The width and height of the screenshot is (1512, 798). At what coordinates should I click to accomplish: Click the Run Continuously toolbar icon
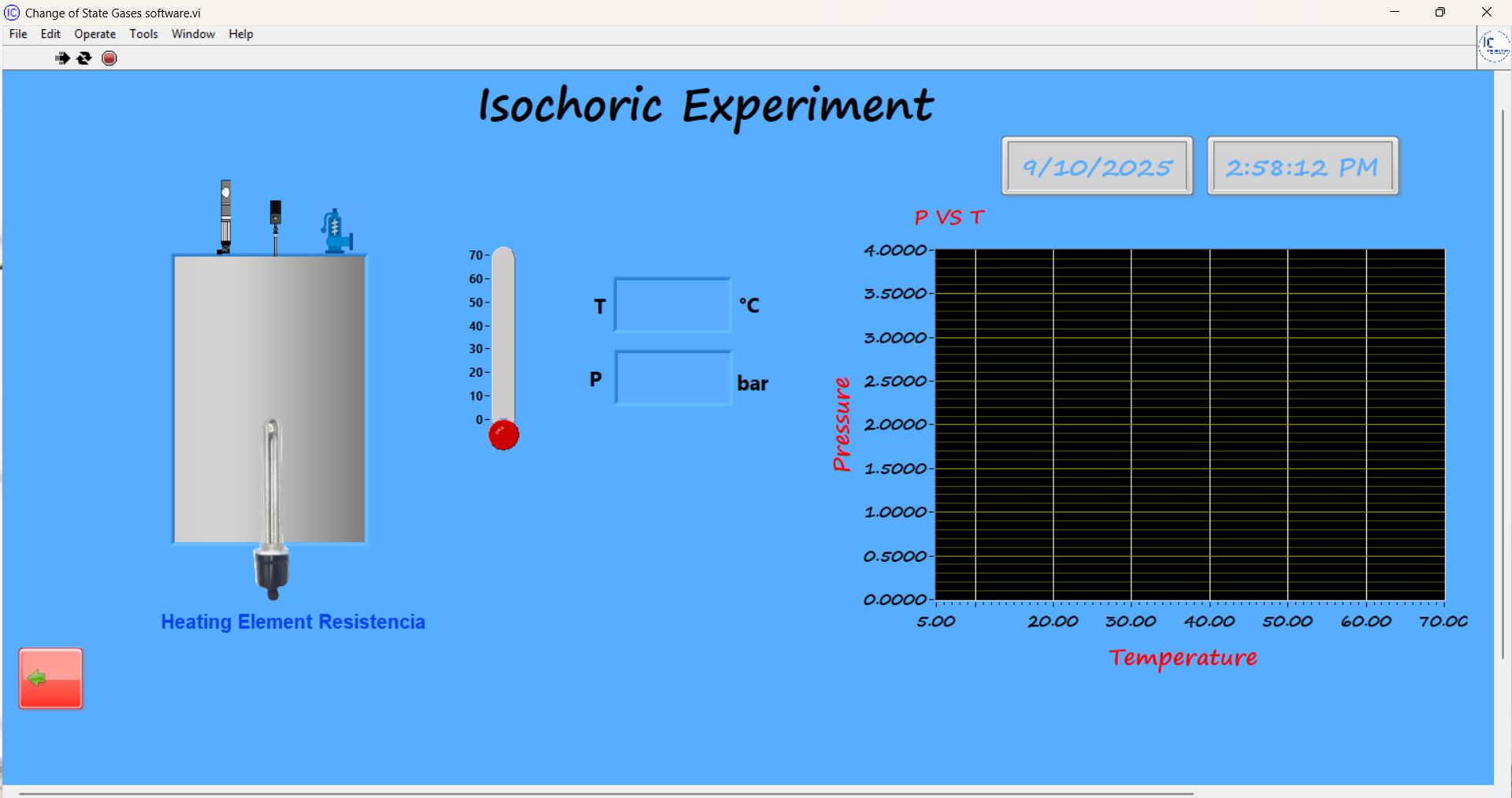(x=84, y=58)
